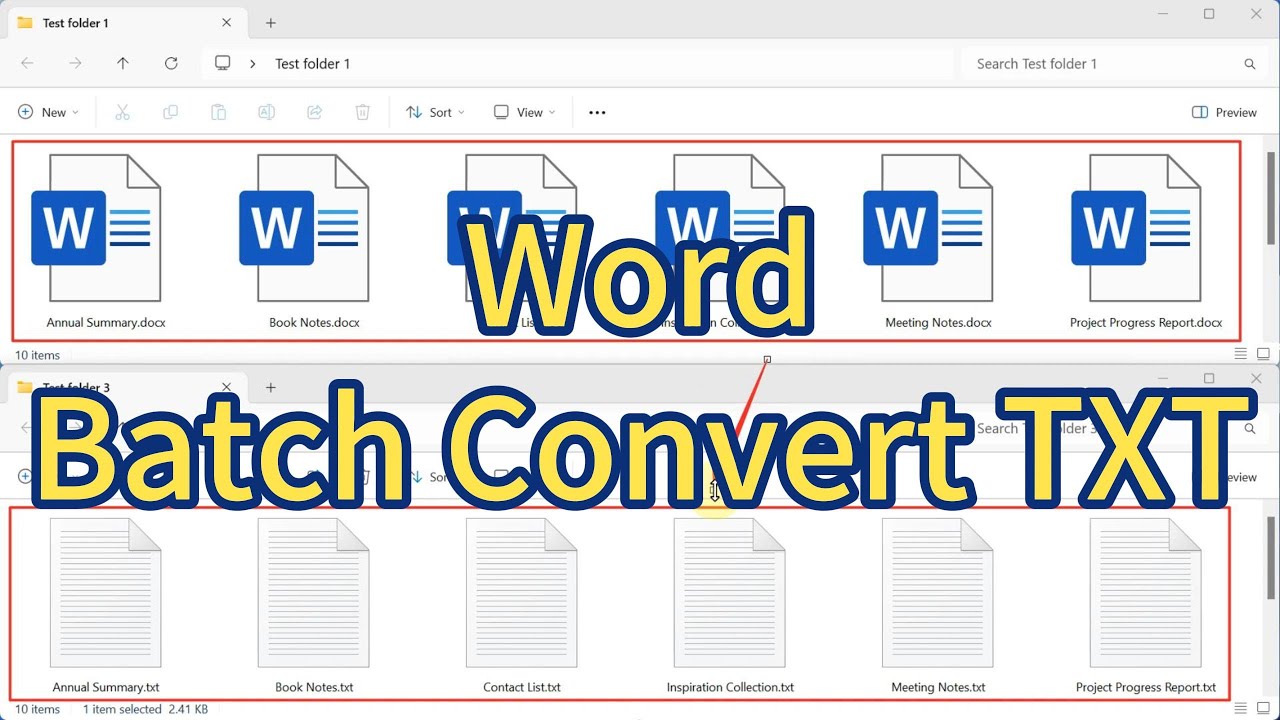1280x720 pixels.
Task: Click the 10 items text in bottom status bar
Action: [37, 709]
